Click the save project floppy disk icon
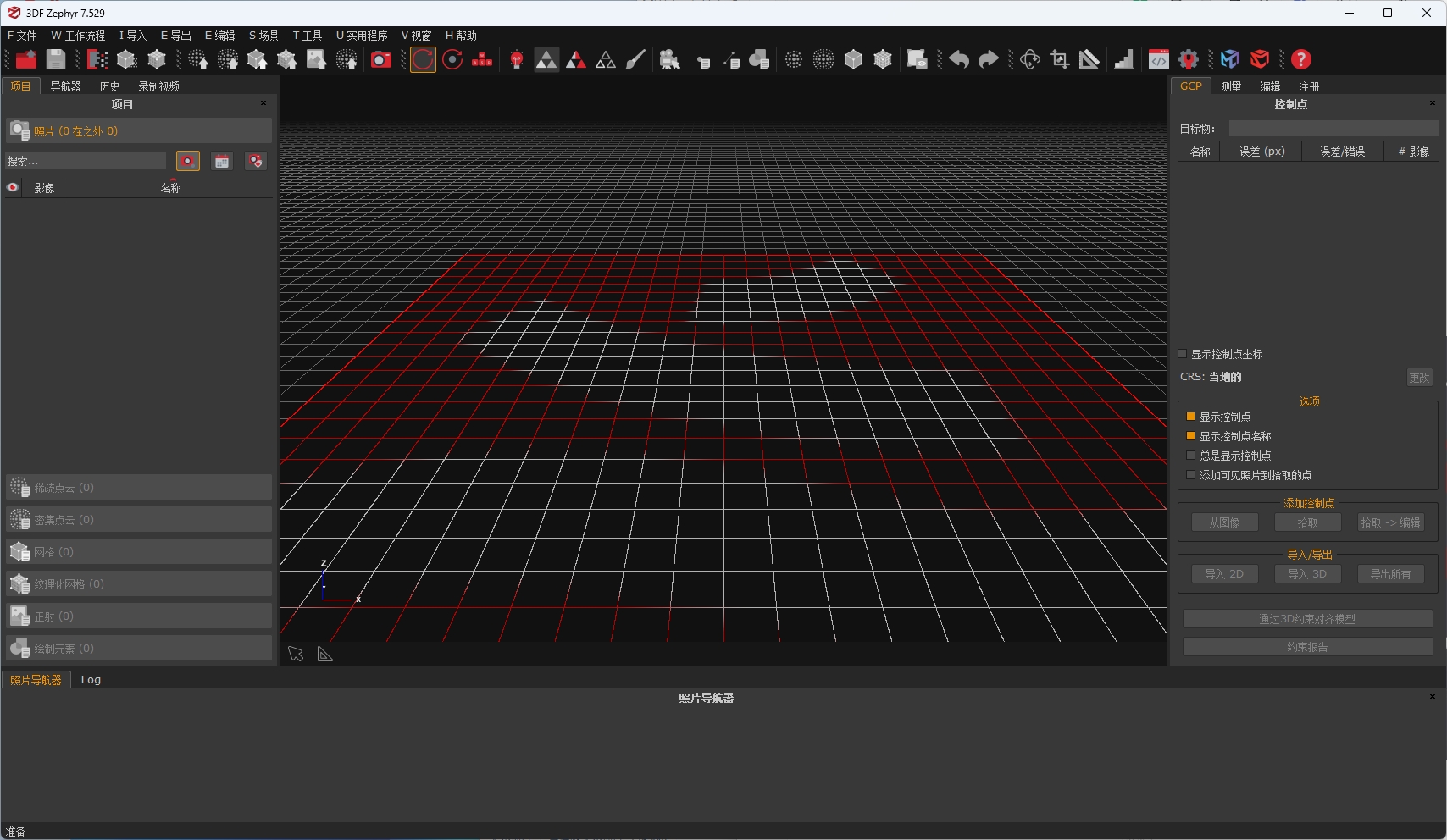This screenshot has height=840, width=1447. [56, 59]
